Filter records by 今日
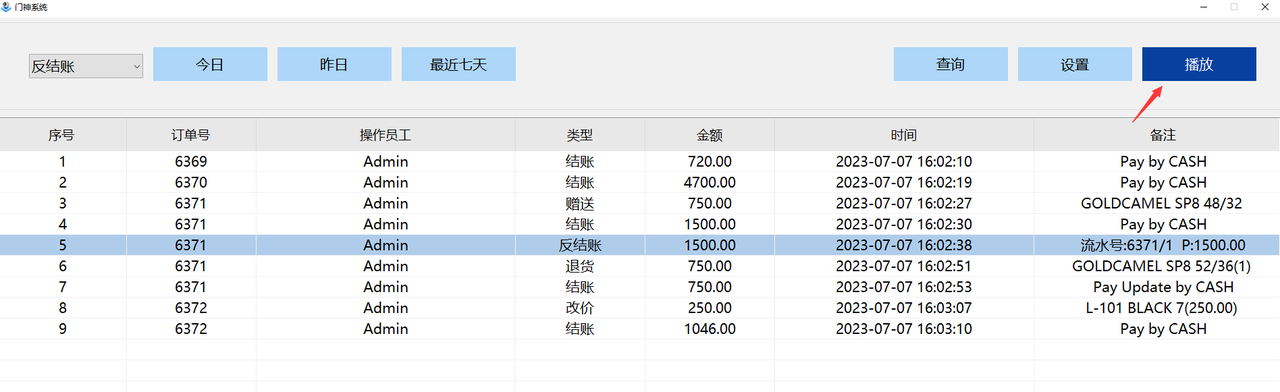Image resolution: width=1280 pixels, height=392 pixels. [x=210, y=64]
